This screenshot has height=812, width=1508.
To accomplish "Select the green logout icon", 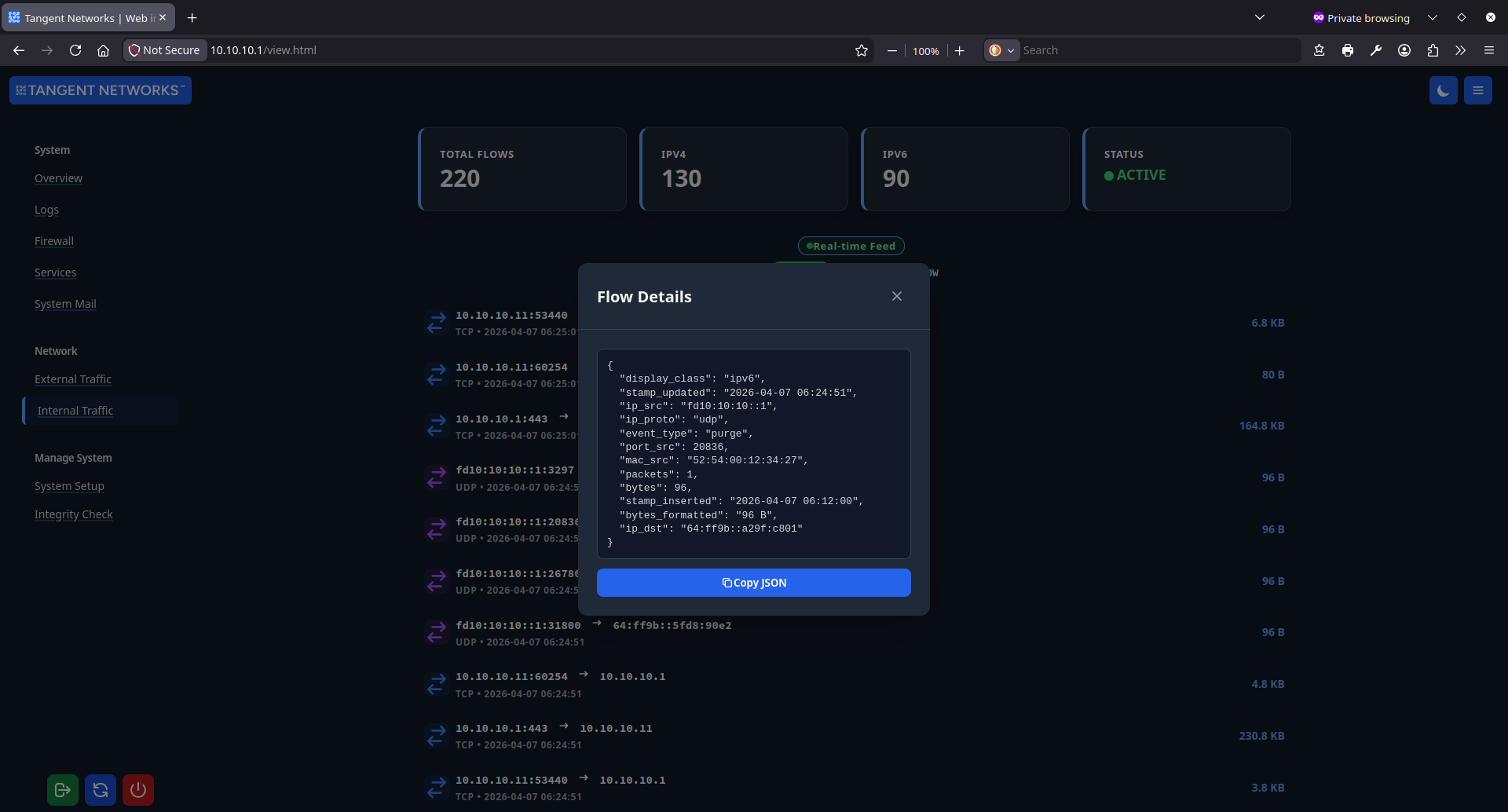I will [62, 789].
